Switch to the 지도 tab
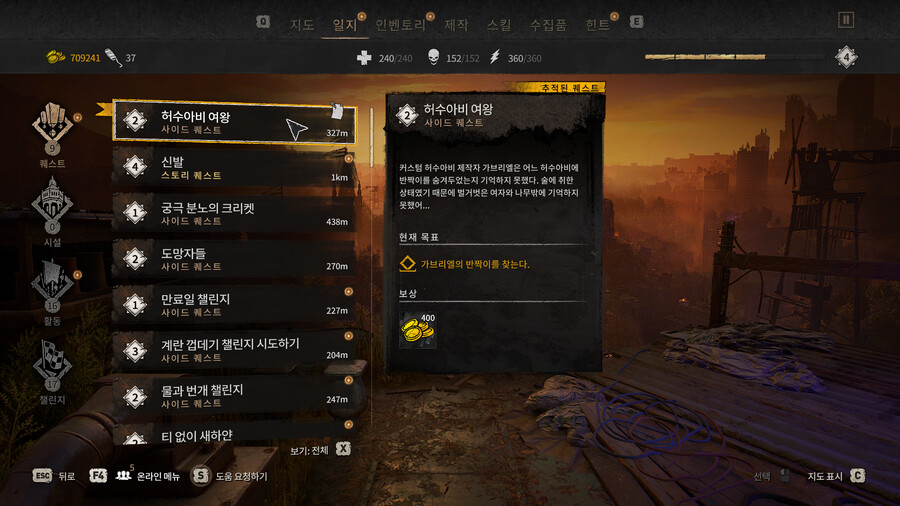The image size is (900, 506). [302, 25]
